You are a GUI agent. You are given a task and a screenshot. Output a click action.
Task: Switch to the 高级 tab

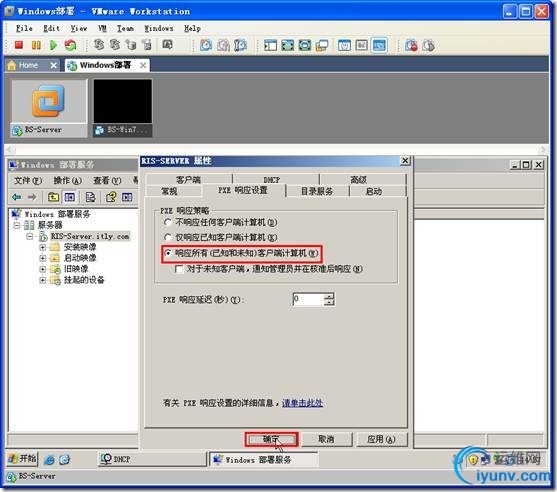coord(358,179)
